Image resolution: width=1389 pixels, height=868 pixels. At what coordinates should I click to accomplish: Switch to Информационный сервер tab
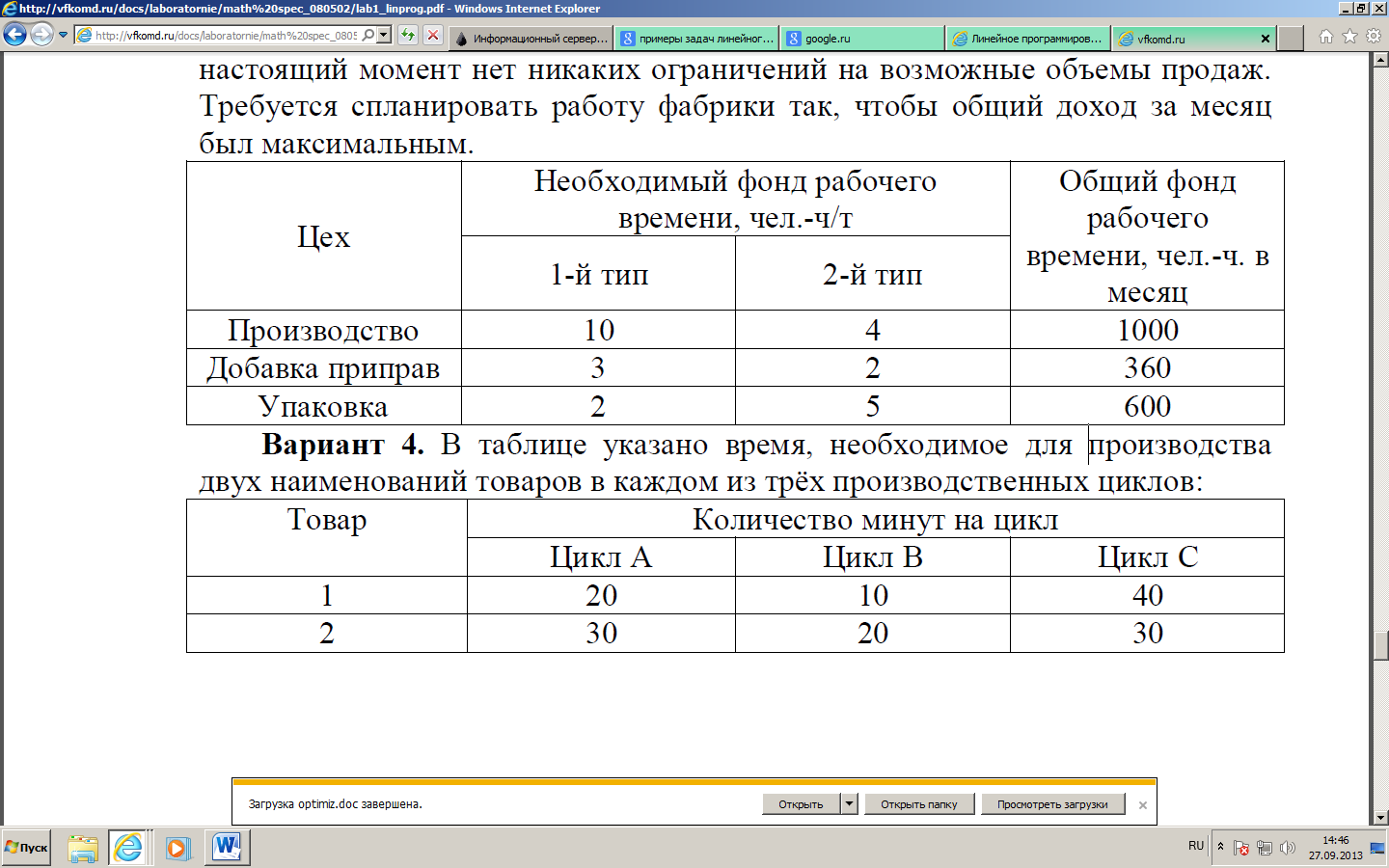pos(531,39)
